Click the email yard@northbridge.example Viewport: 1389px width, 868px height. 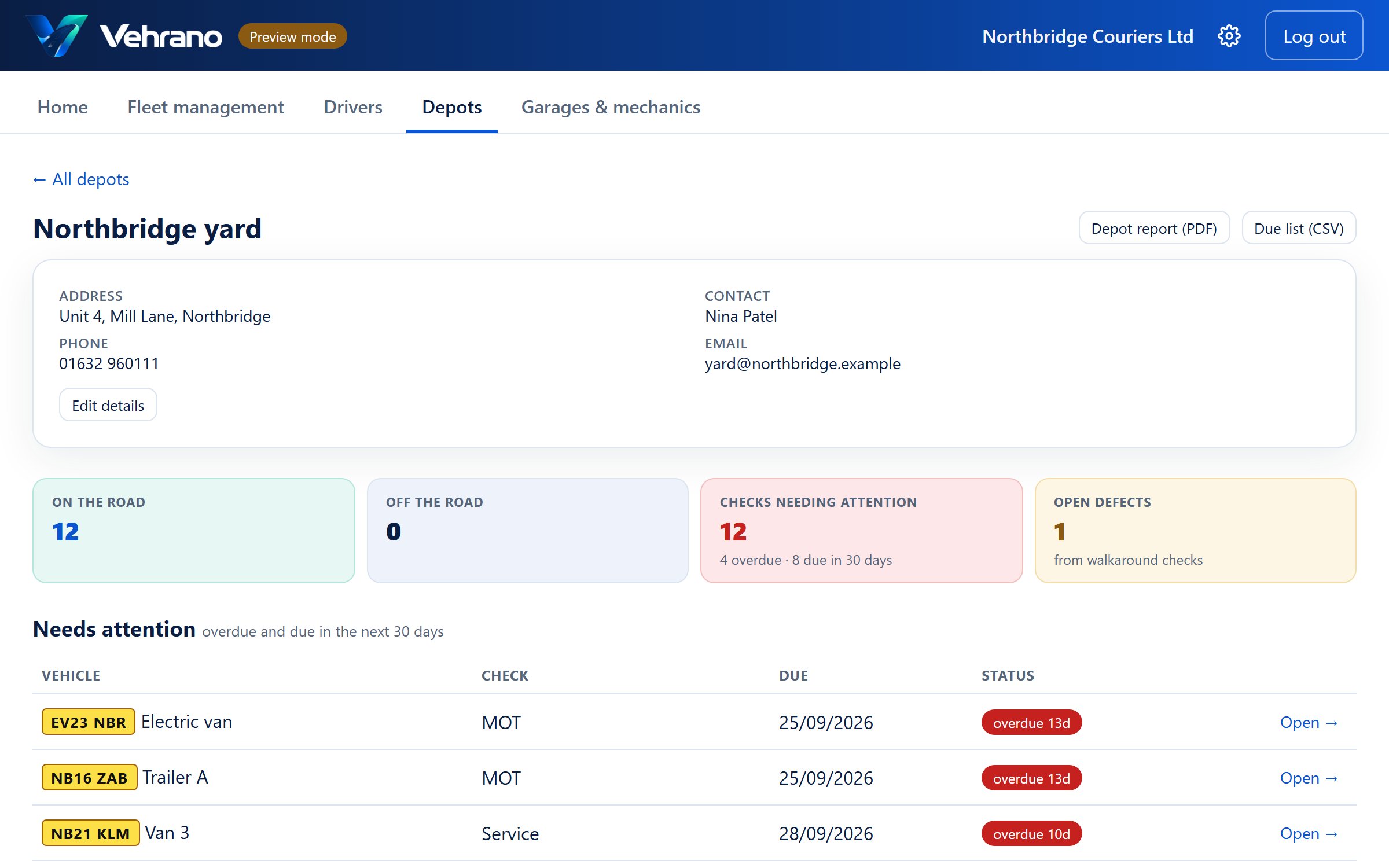[x=803, y=363]
